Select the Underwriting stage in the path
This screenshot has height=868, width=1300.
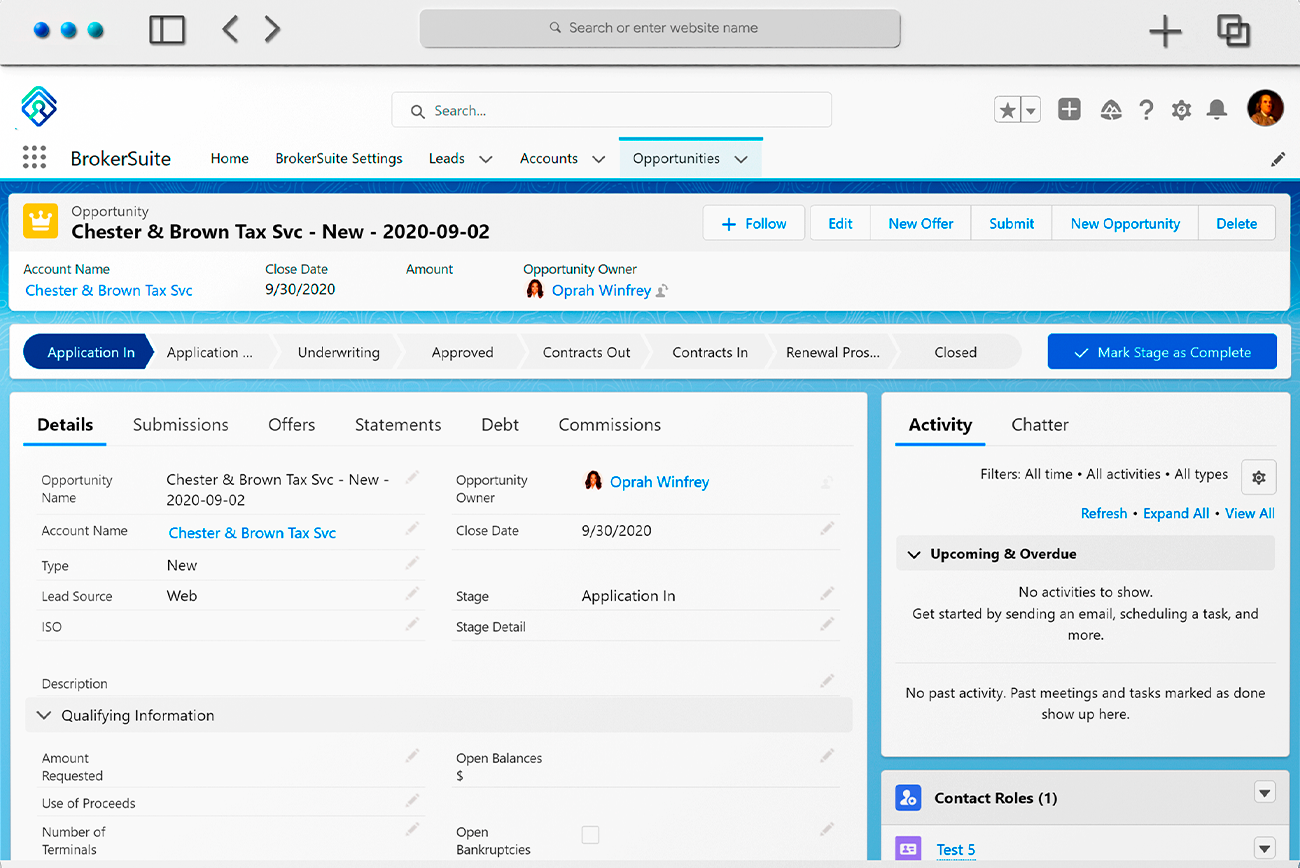(338, 352)
